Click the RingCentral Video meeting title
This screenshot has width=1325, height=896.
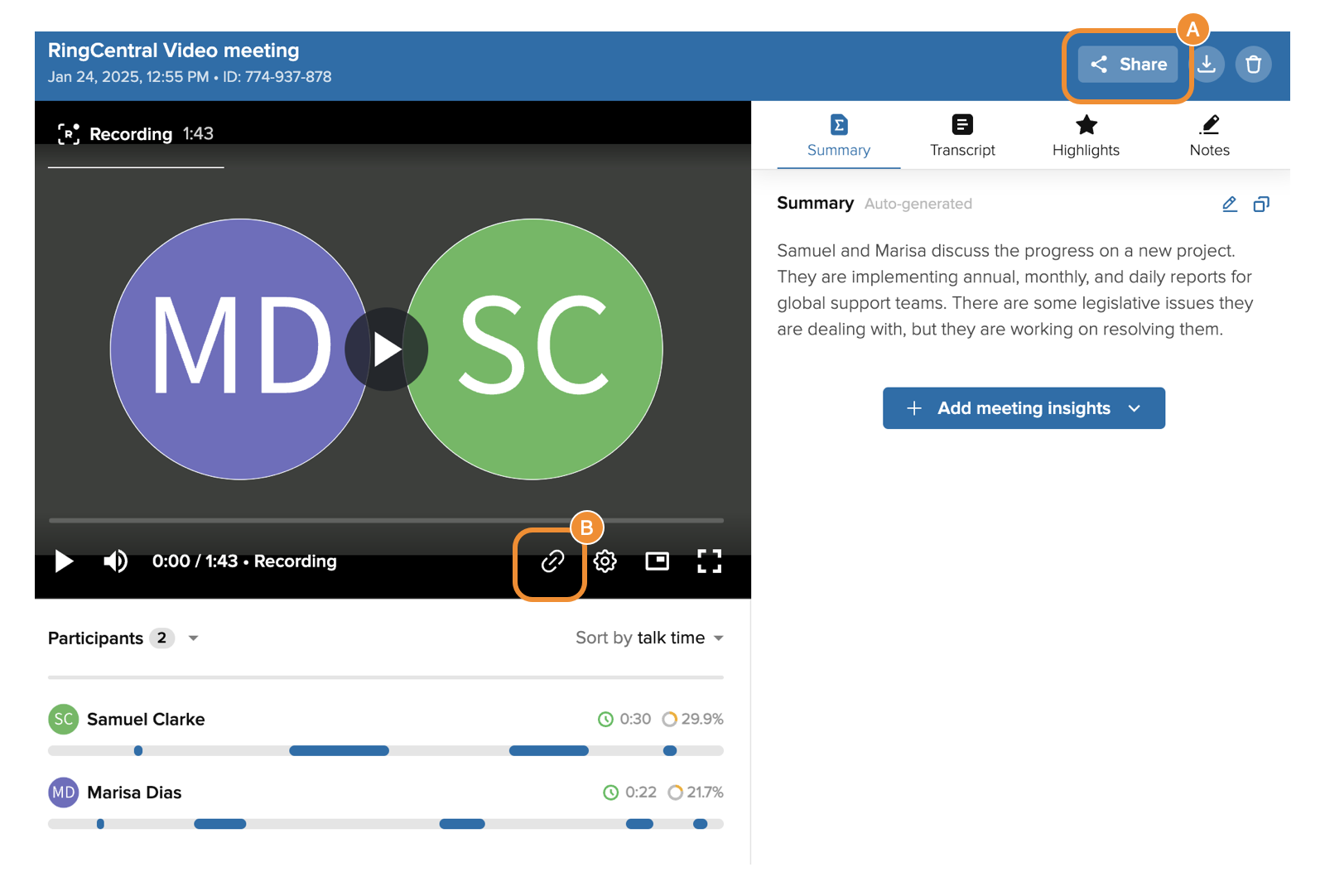coord(173,51)
